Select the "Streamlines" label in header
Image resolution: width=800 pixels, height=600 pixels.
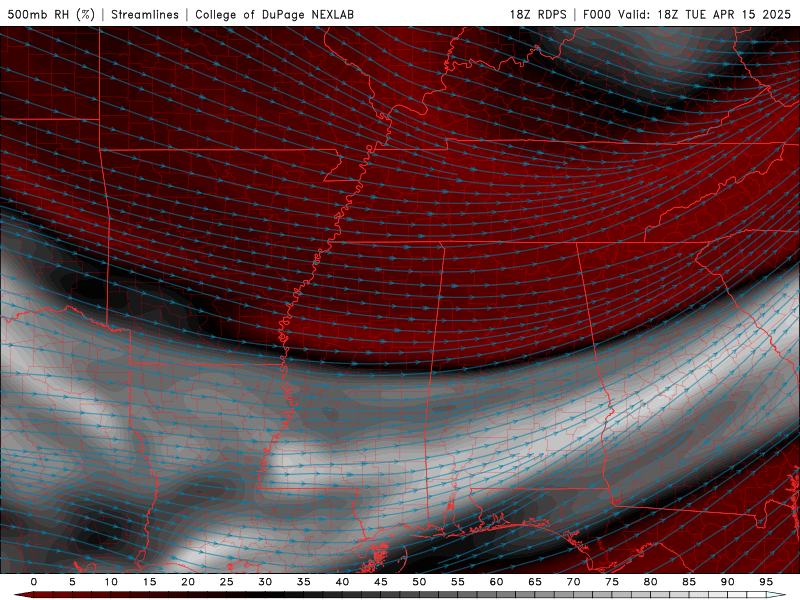click(145, 14)
